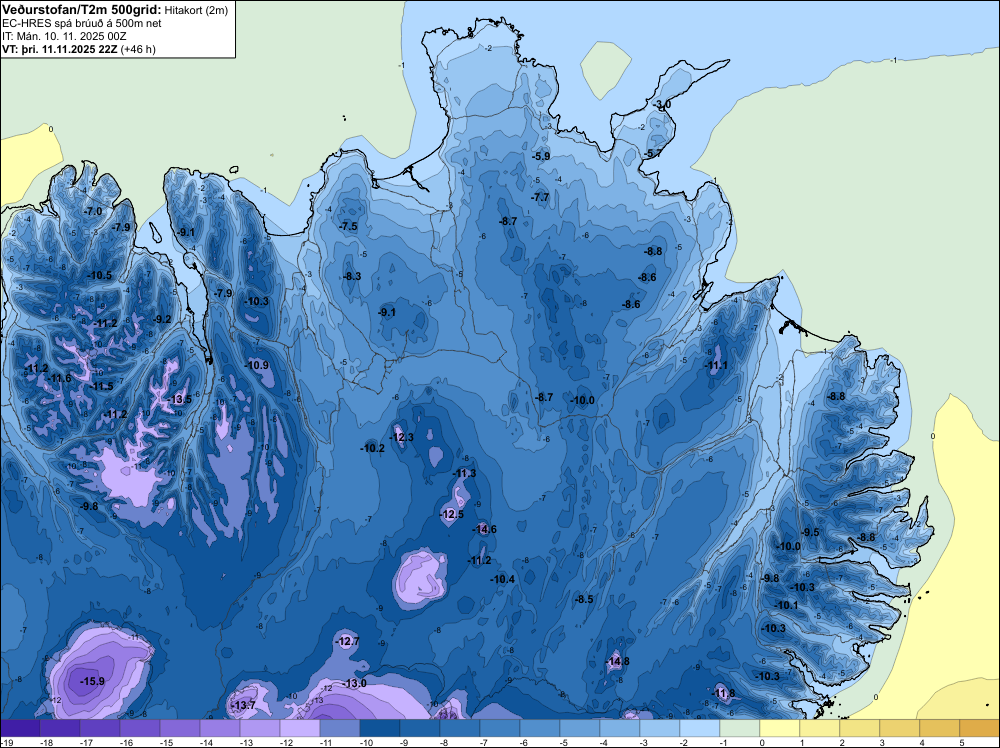Click the -10.4 temperature value

(x=503, y=579)
